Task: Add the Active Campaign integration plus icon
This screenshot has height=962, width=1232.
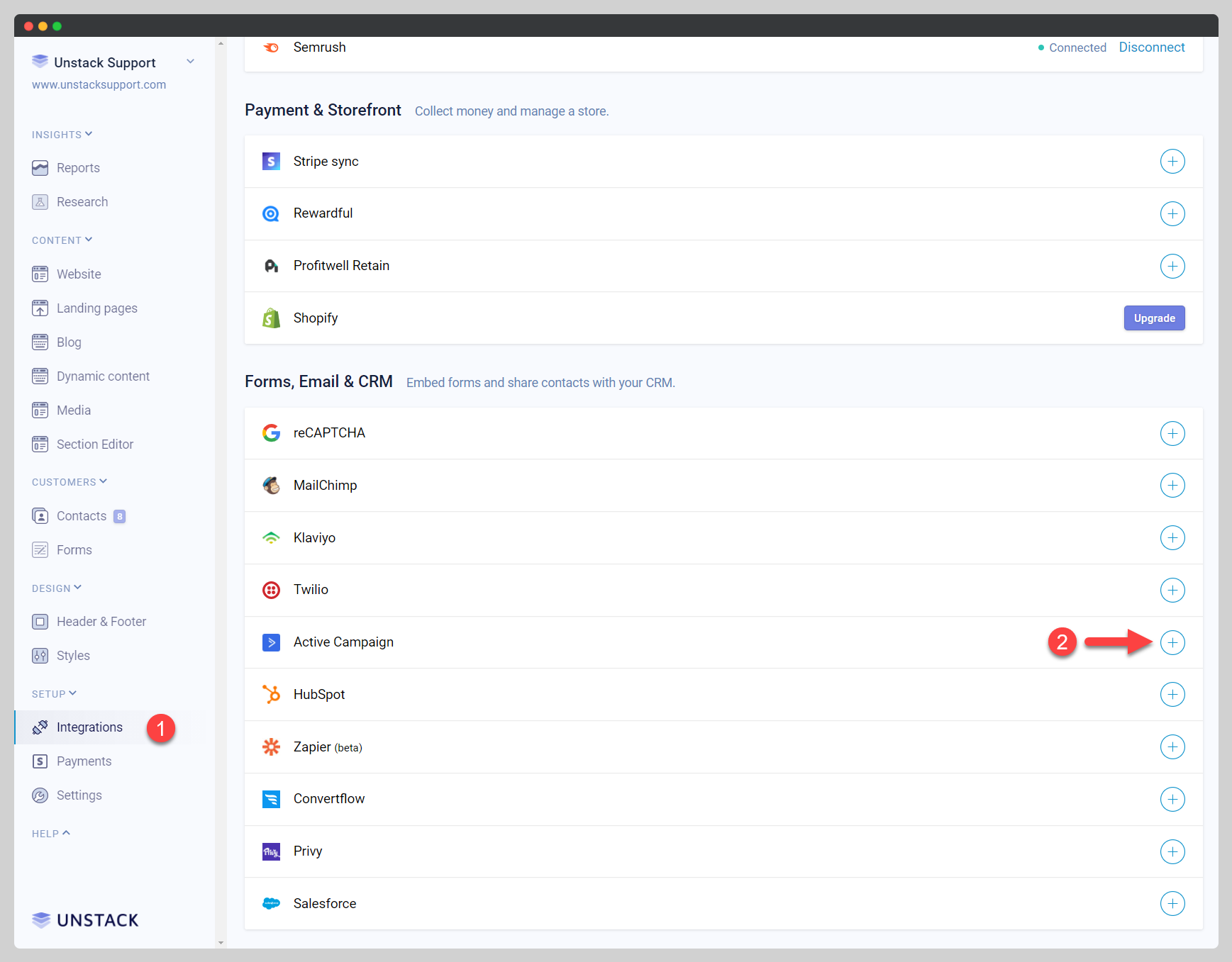Action: pyautogui.click(x=1172, y=642)
